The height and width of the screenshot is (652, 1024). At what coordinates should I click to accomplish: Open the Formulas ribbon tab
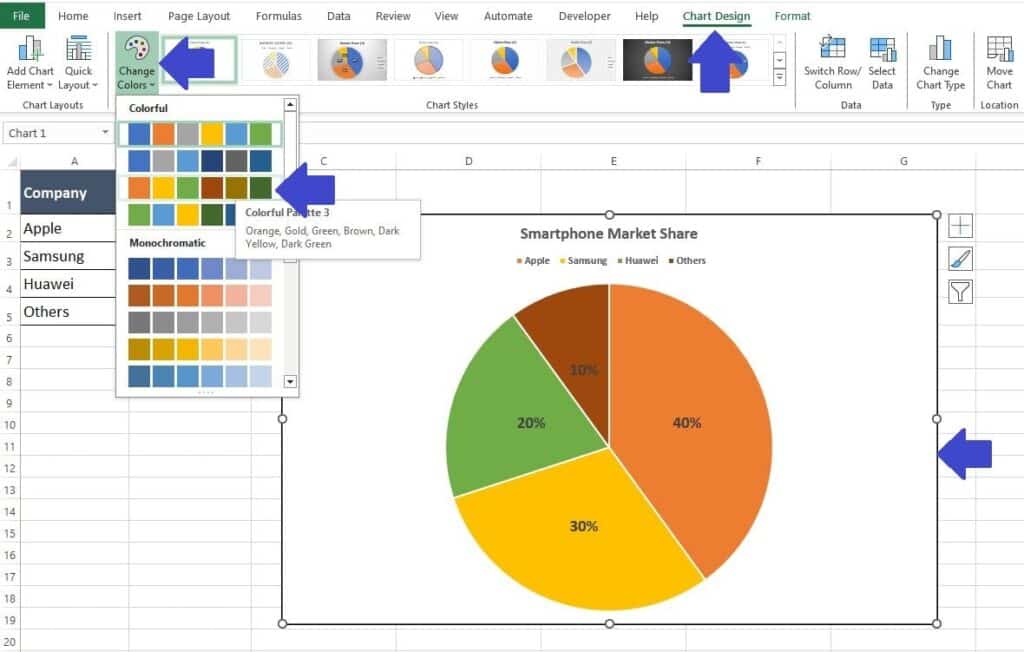coord(278,16)
